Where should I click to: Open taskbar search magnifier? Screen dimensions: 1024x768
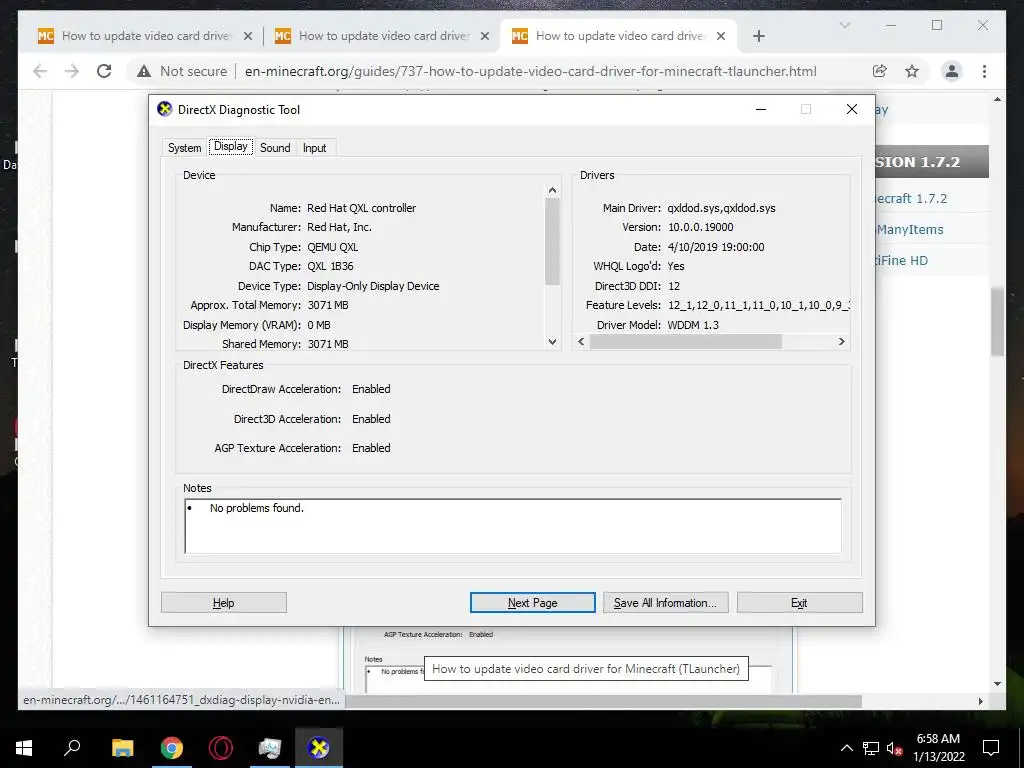pos(72,747)
